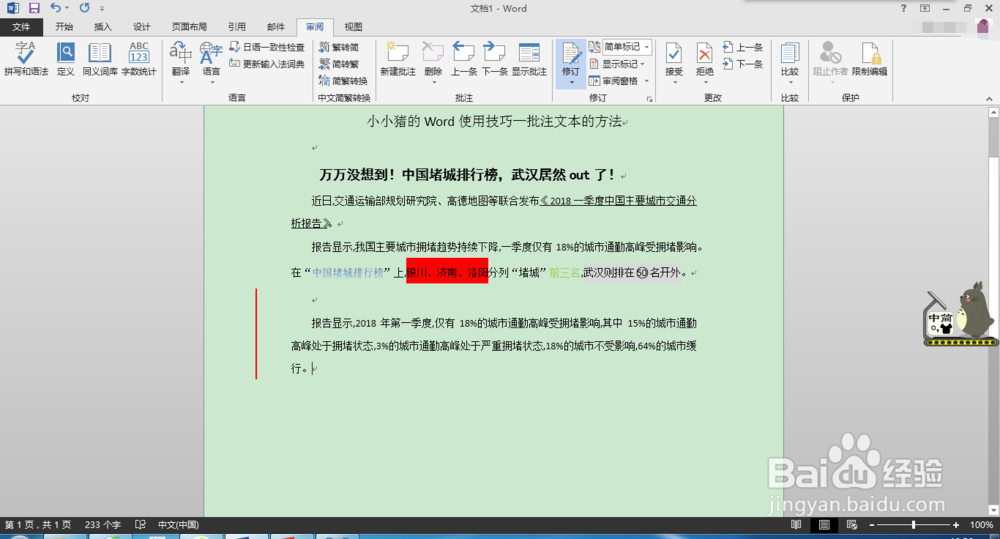
Task: Click language '中文(中国)' in status bar
Action: [179, 524]
